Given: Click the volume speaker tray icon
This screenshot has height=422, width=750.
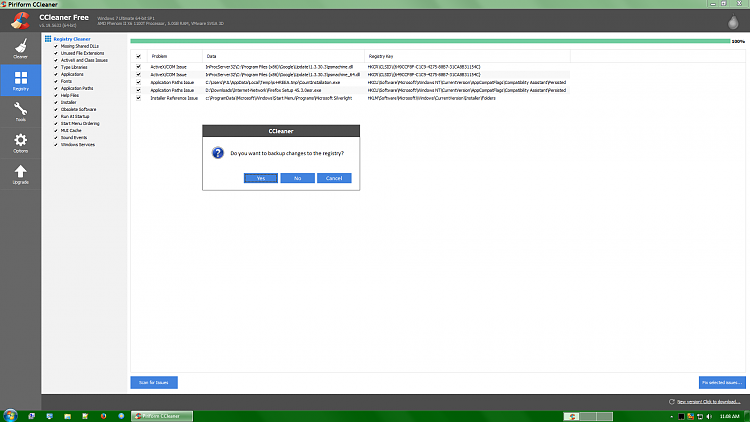Looking at the screenshot, I should point(709,416).
